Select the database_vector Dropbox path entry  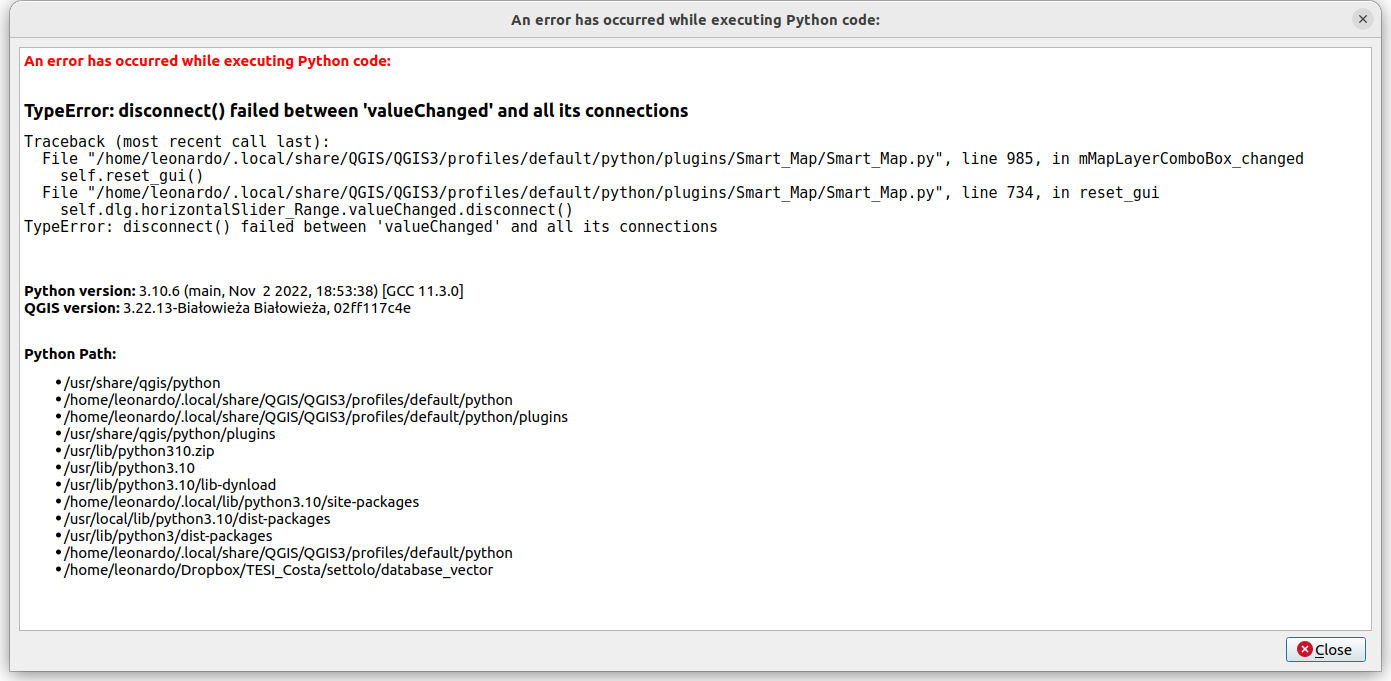click(x=278, y=569)
